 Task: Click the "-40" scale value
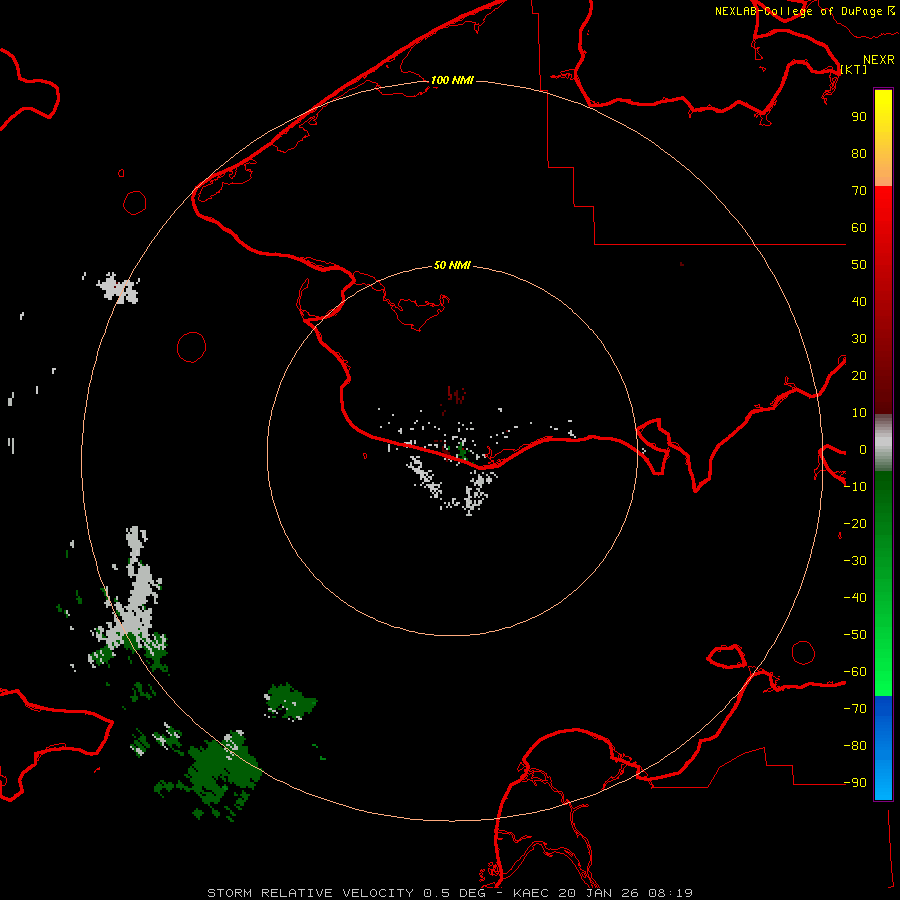855,598
